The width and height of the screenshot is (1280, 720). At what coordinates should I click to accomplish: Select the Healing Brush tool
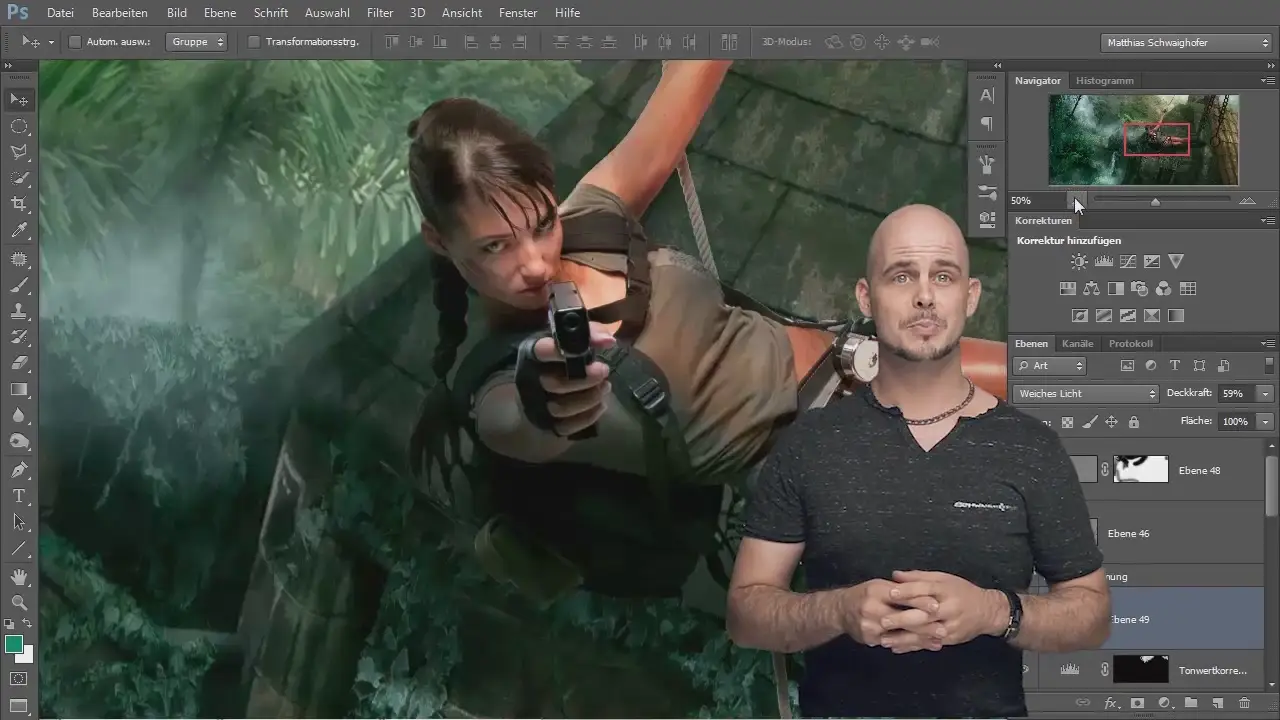click(x=19, y=259)
